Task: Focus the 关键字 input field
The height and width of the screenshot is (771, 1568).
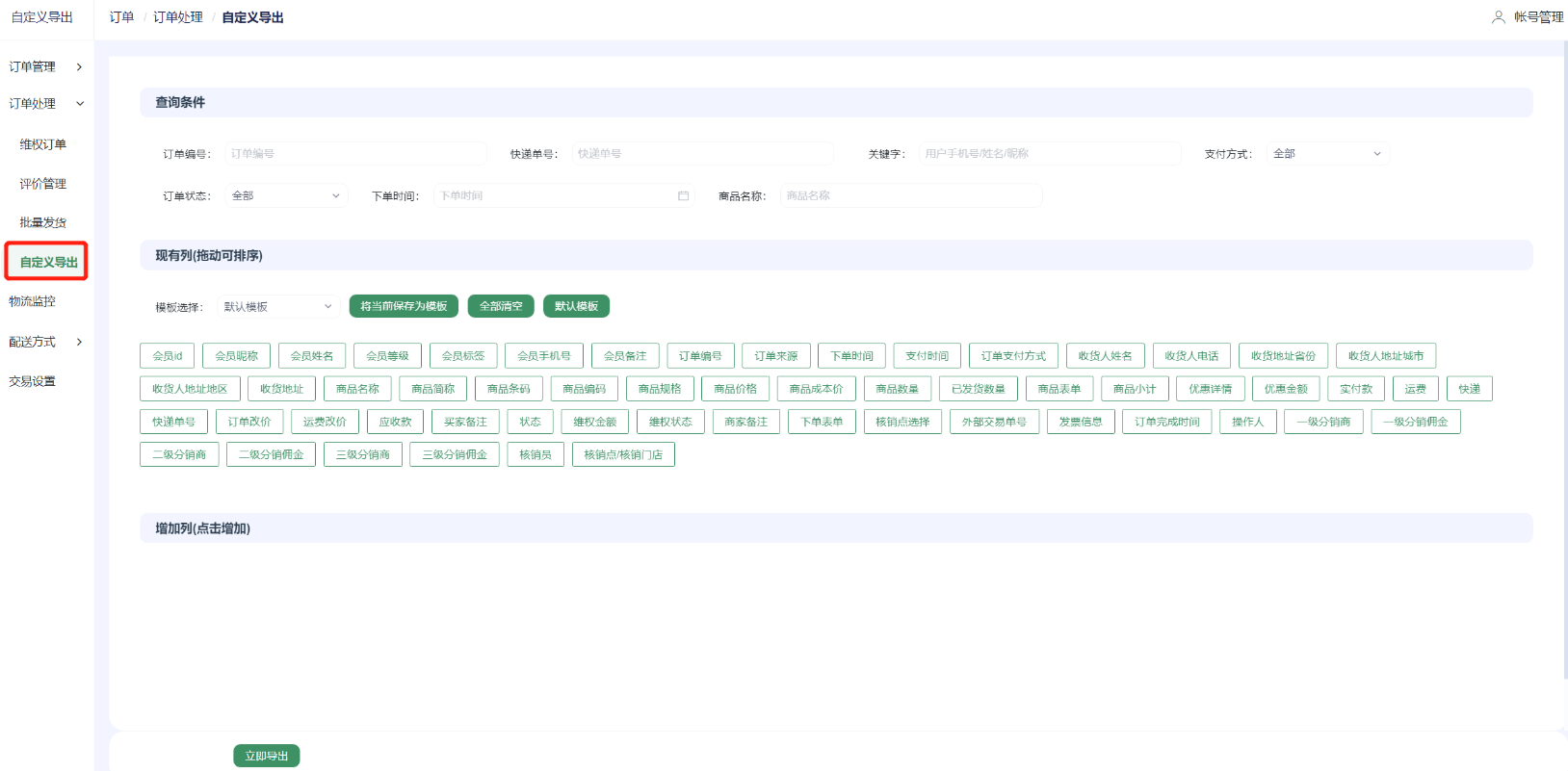Action: click(x=1050, y=153)
